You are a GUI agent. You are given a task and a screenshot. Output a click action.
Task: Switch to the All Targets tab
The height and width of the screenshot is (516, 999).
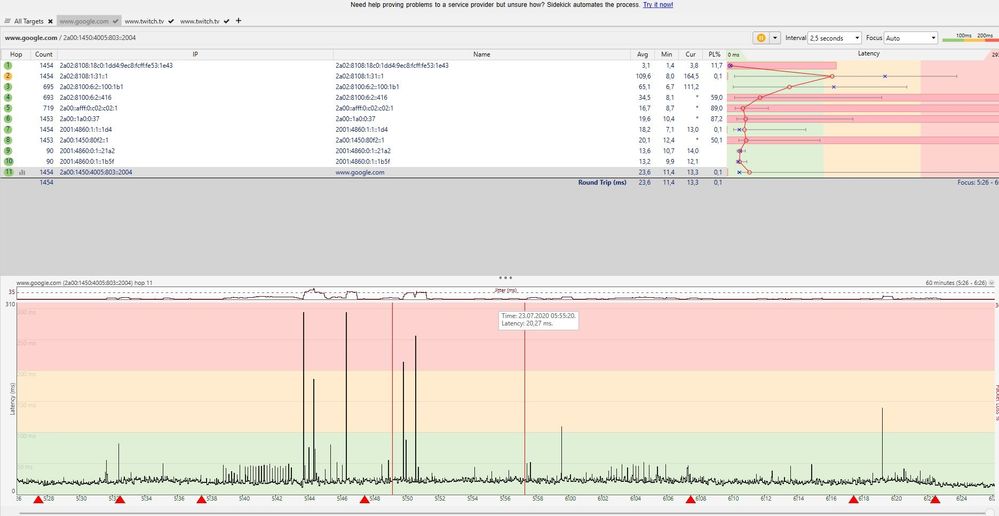[x=26, y=21]
